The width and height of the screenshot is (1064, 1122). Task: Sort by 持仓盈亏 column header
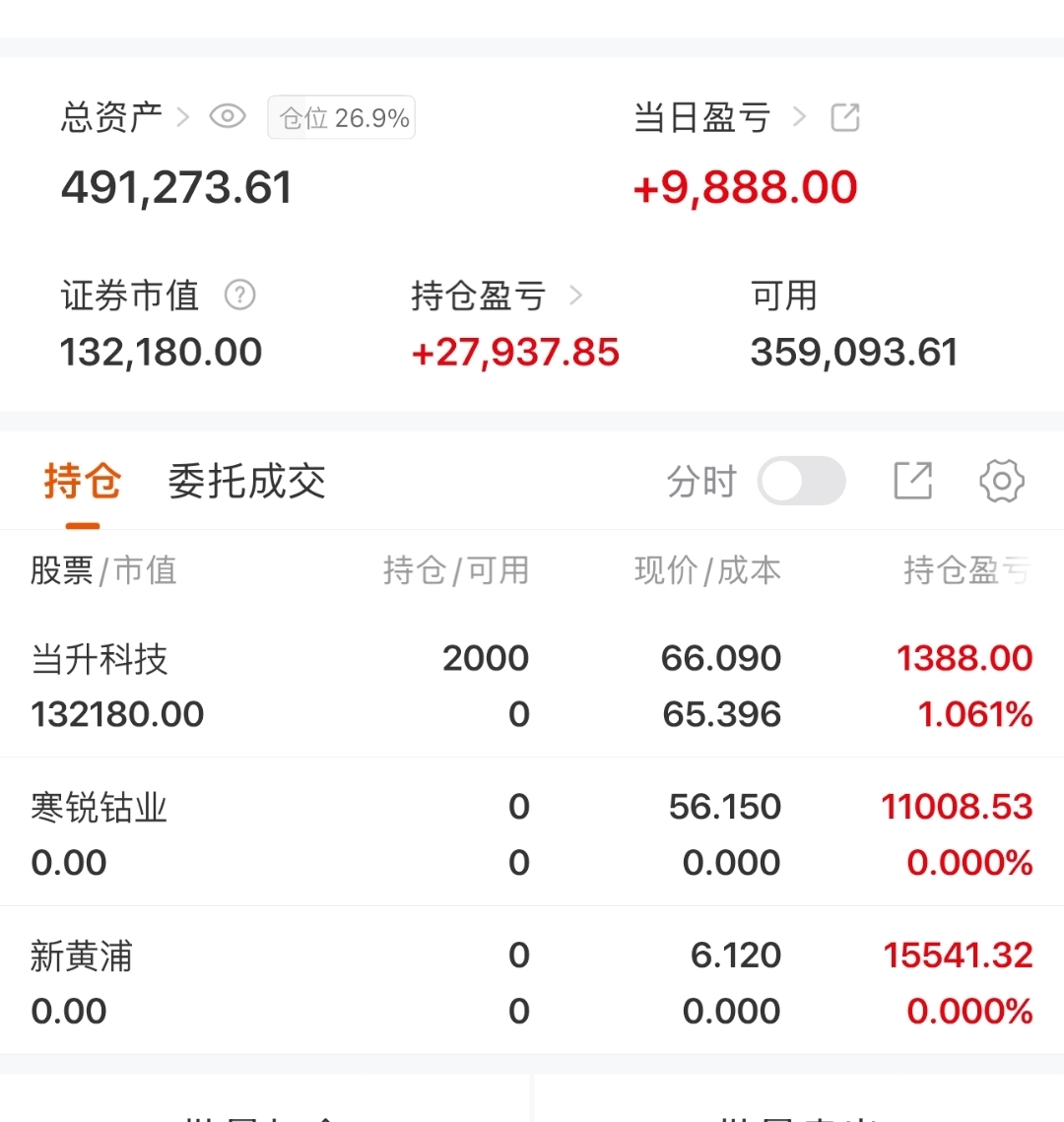pos(965,570)
